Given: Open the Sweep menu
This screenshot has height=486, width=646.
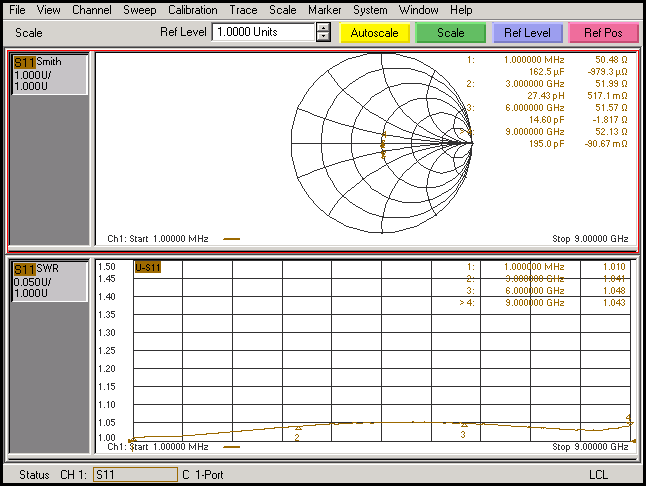Looking at the screenshot, I should [x=139, y=10].
